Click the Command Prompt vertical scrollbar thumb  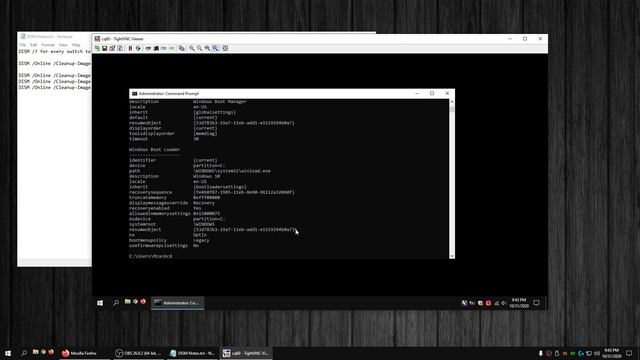pyautogui.click(x=452, y=109)
